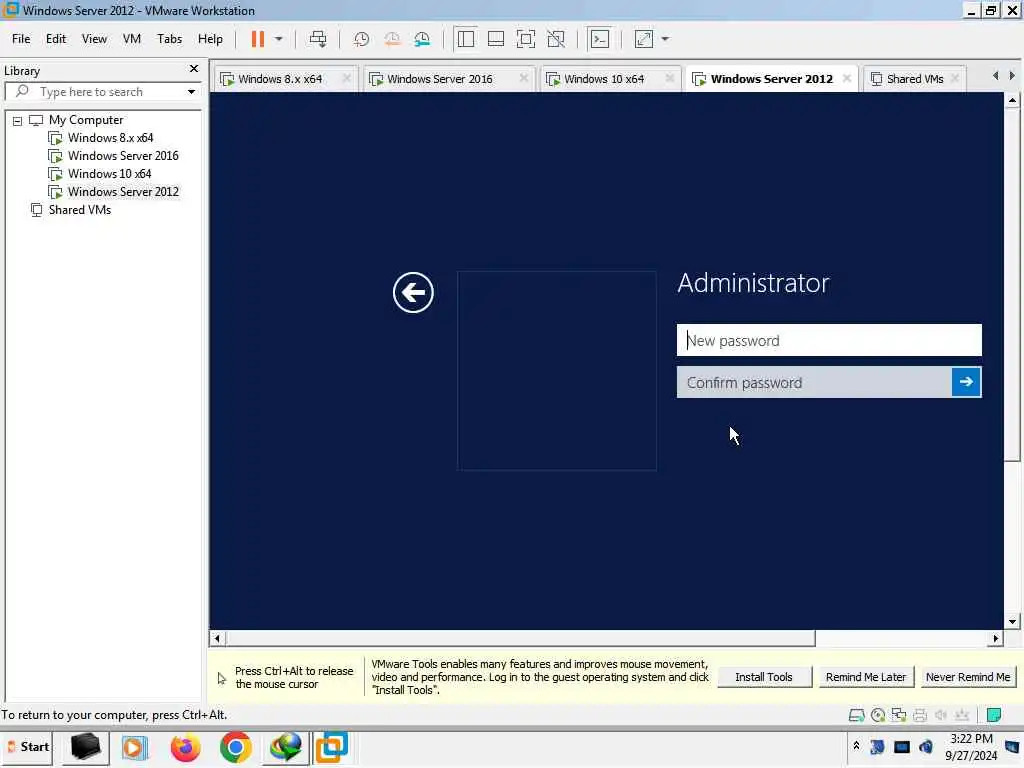Switch to the Windows 8.x x64 tab

280,79
